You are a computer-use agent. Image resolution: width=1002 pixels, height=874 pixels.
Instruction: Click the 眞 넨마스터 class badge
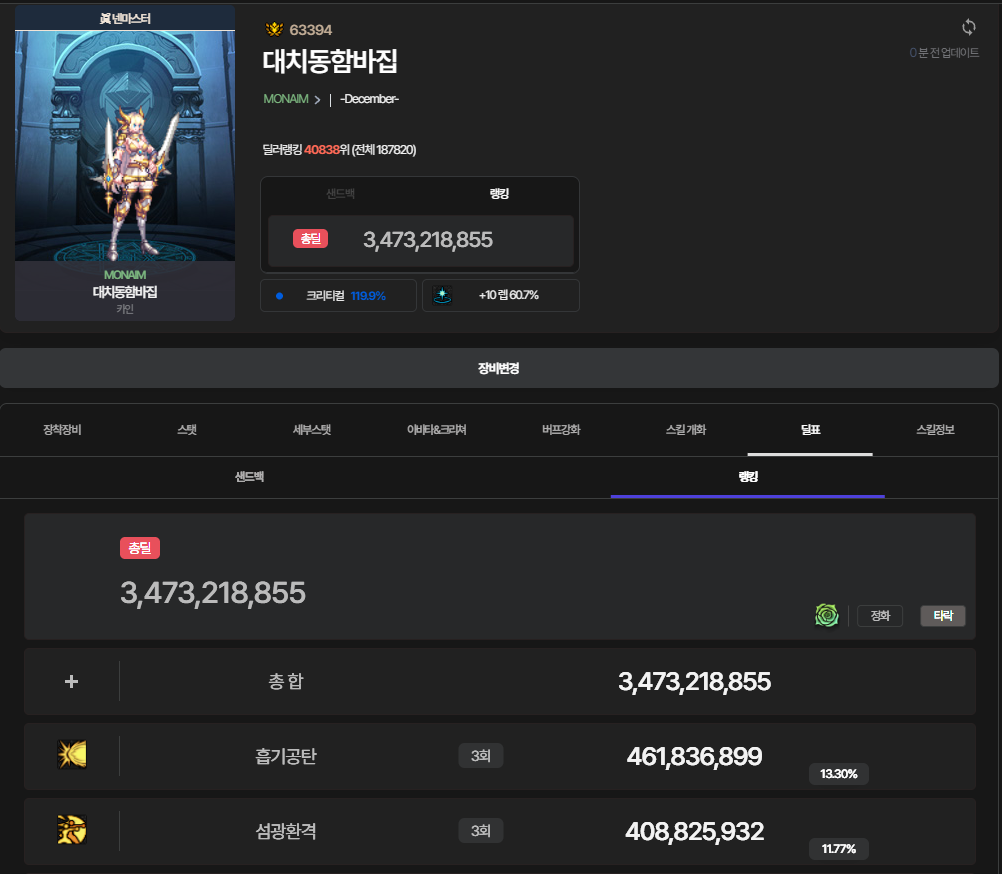pyautogui.click(x=125, y=18)
